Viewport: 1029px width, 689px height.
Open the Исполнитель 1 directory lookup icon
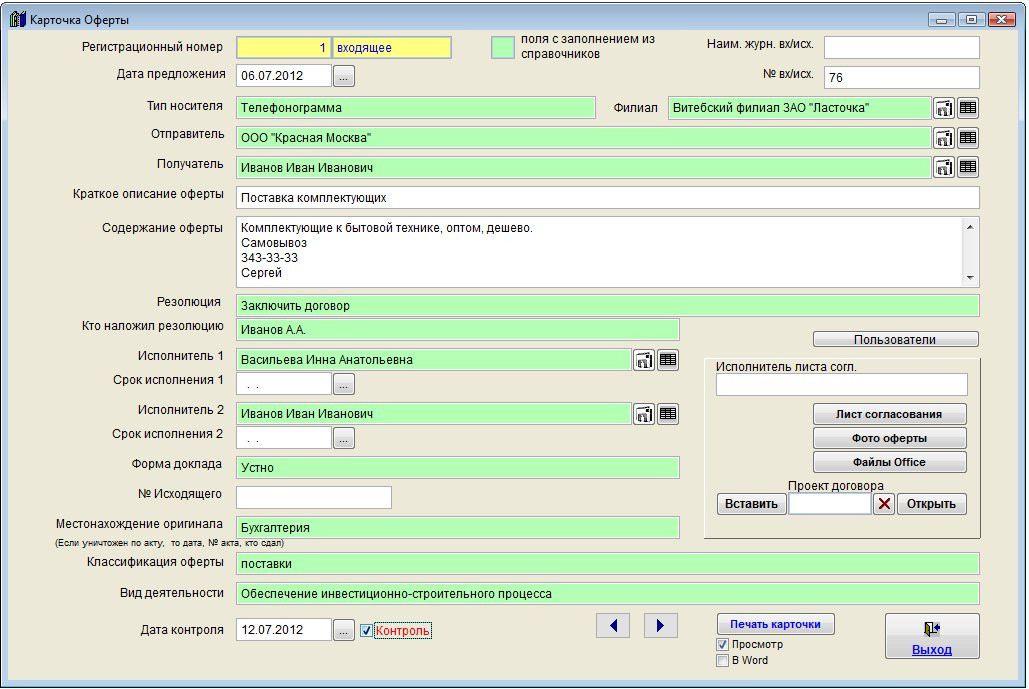point(644,360)
